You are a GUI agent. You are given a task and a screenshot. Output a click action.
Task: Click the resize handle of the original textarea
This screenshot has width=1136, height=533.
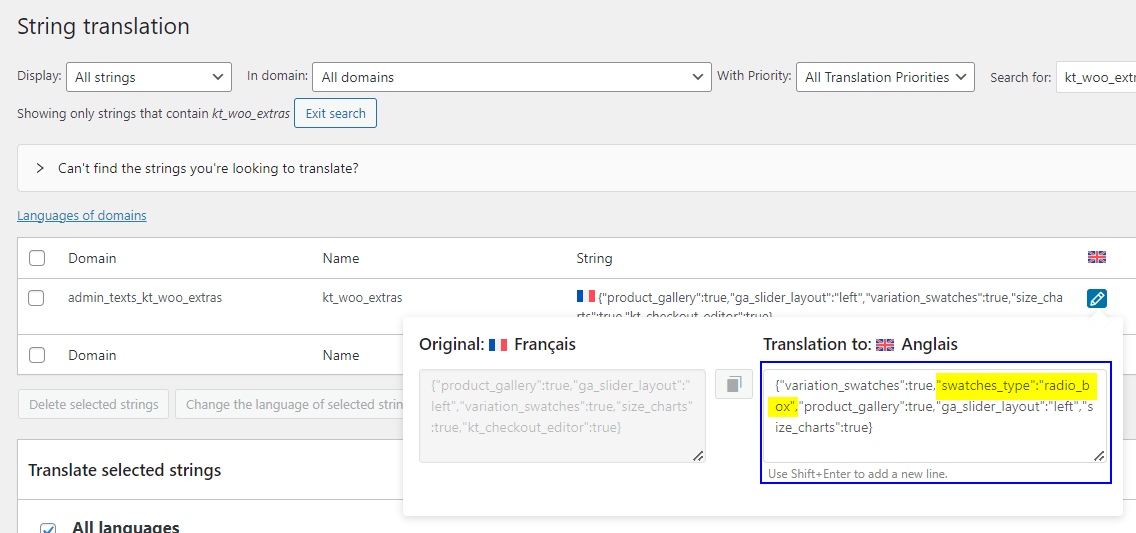click(x=698, y=455)
